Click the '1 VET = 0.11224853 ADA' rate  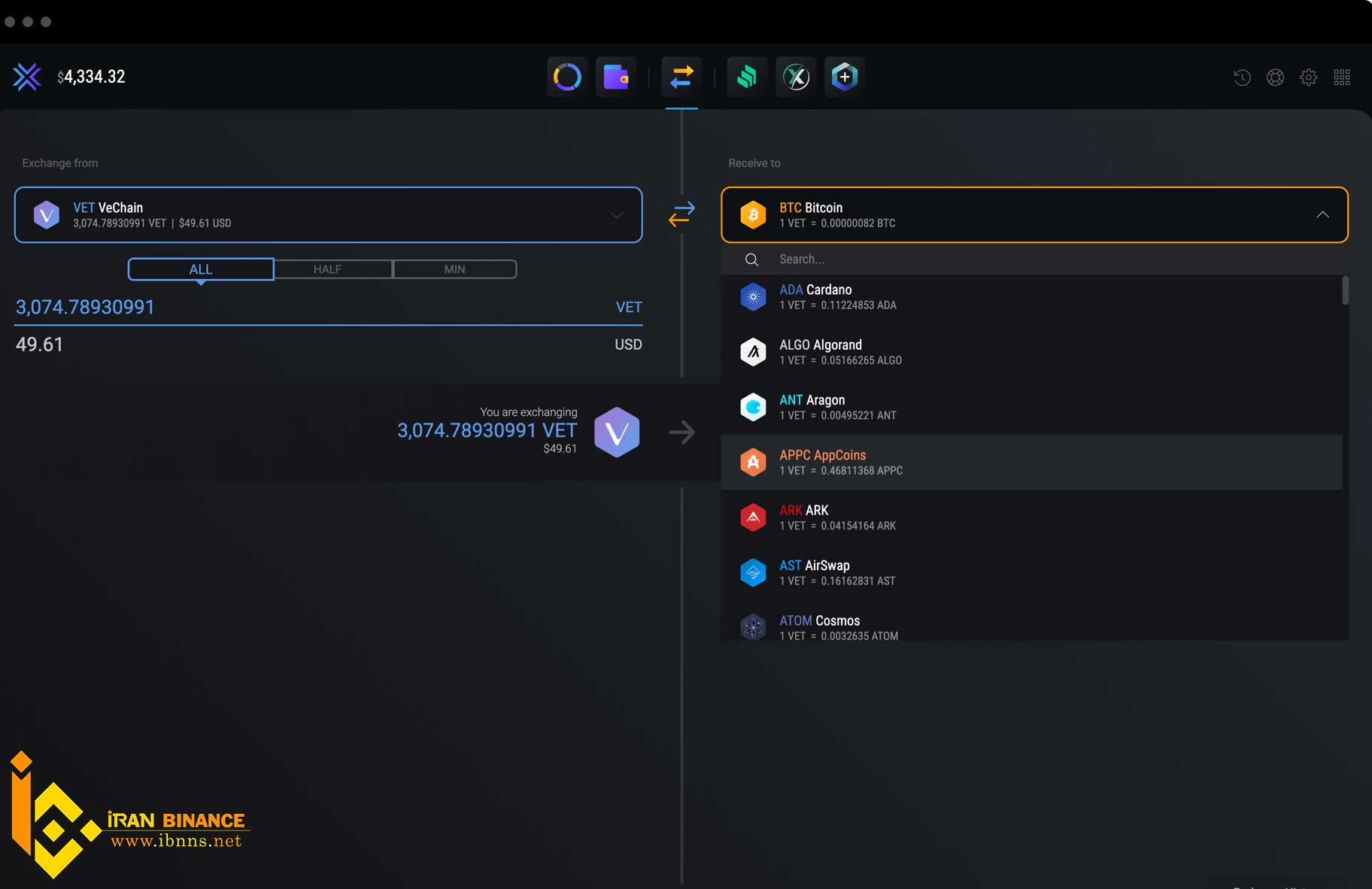click(838, 305)
